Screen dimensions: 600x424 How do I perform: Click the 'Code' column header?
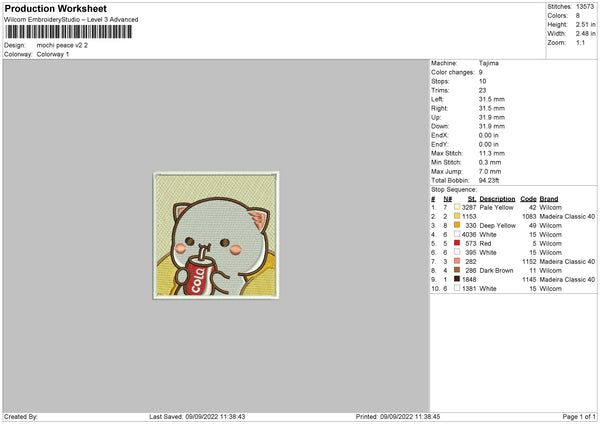pos(528,199)
